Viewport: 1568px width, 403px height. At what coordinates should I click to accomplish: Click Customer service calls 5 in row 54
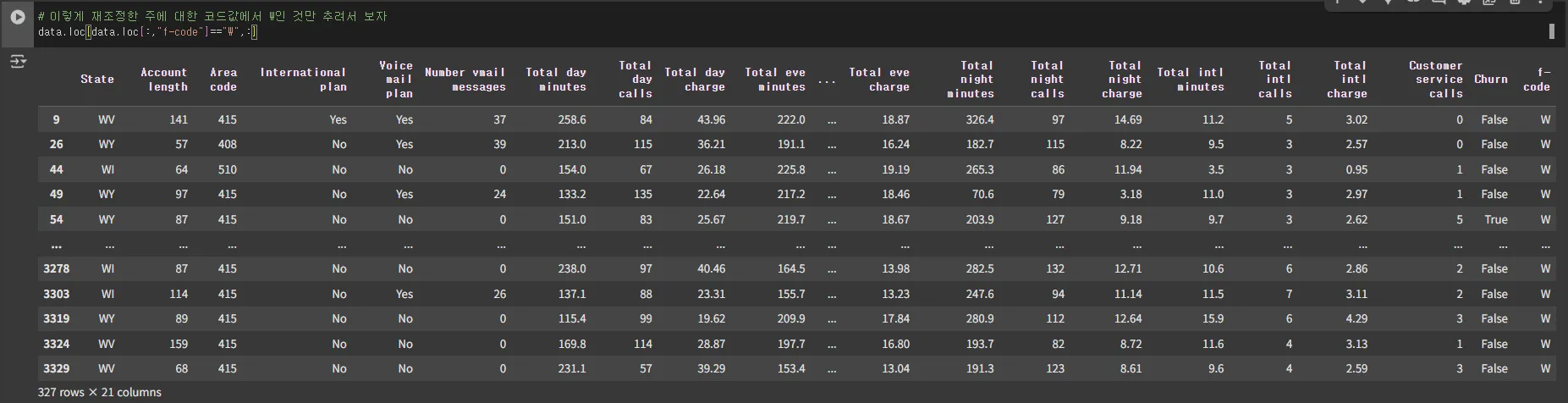pyautogui.click(x=1459, y=219)
